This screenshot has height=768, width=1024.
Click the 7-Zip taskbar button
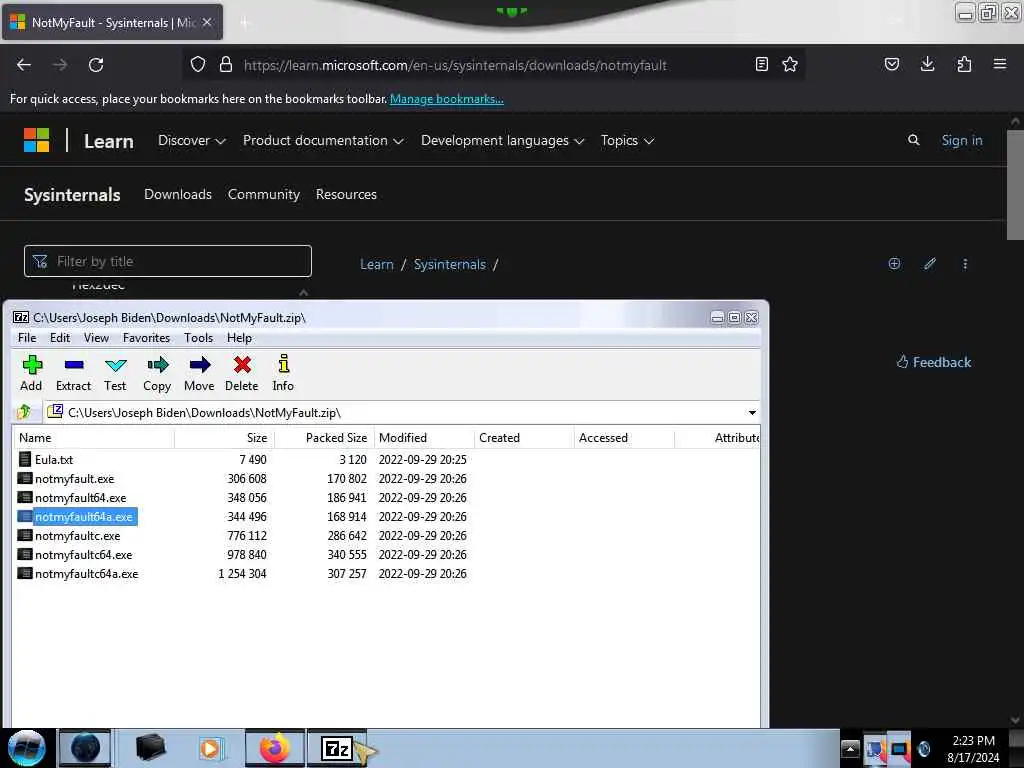pos(337,748)
